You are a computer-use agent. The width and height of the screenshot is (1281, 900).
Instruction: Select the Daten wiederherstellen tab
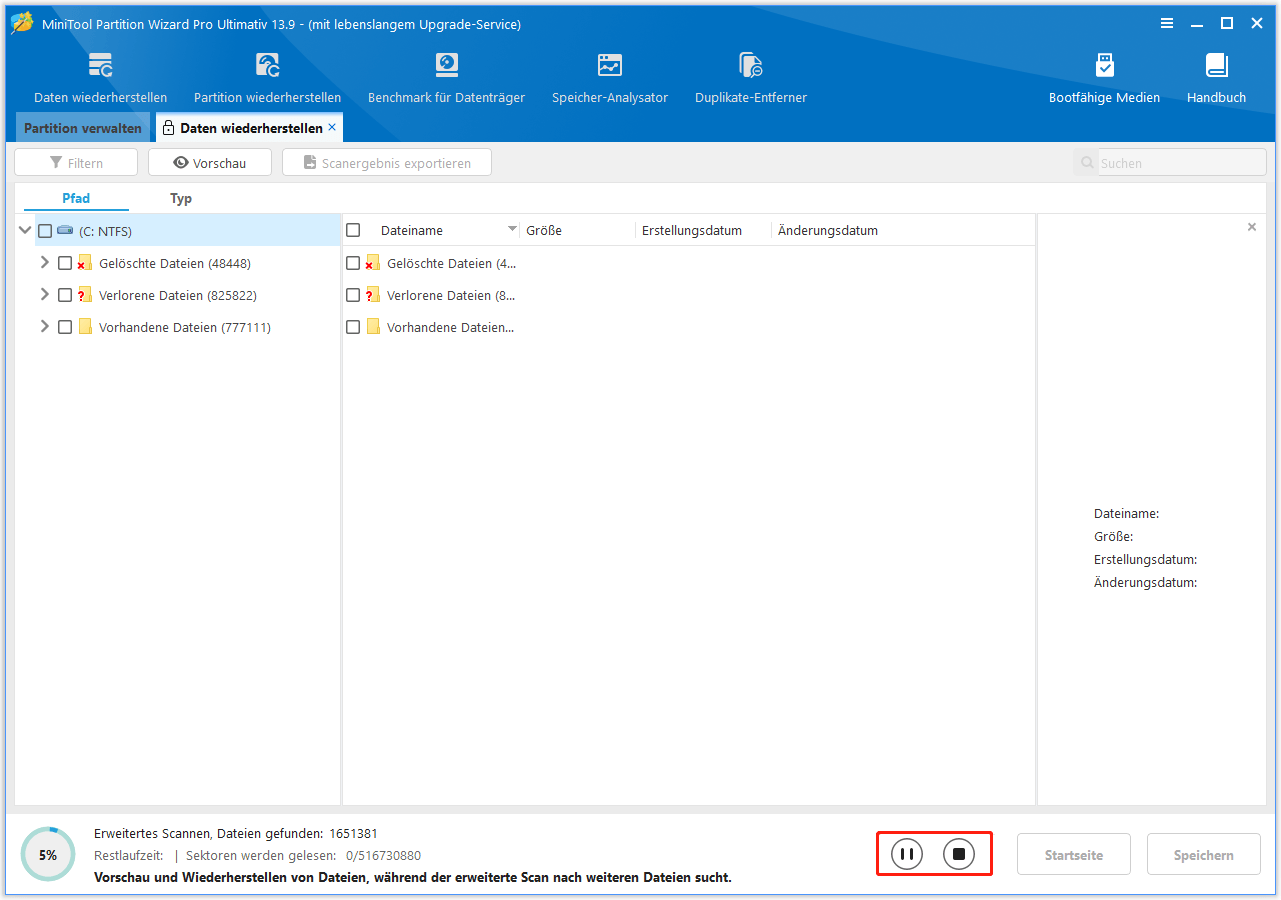(x=249, y=128)
